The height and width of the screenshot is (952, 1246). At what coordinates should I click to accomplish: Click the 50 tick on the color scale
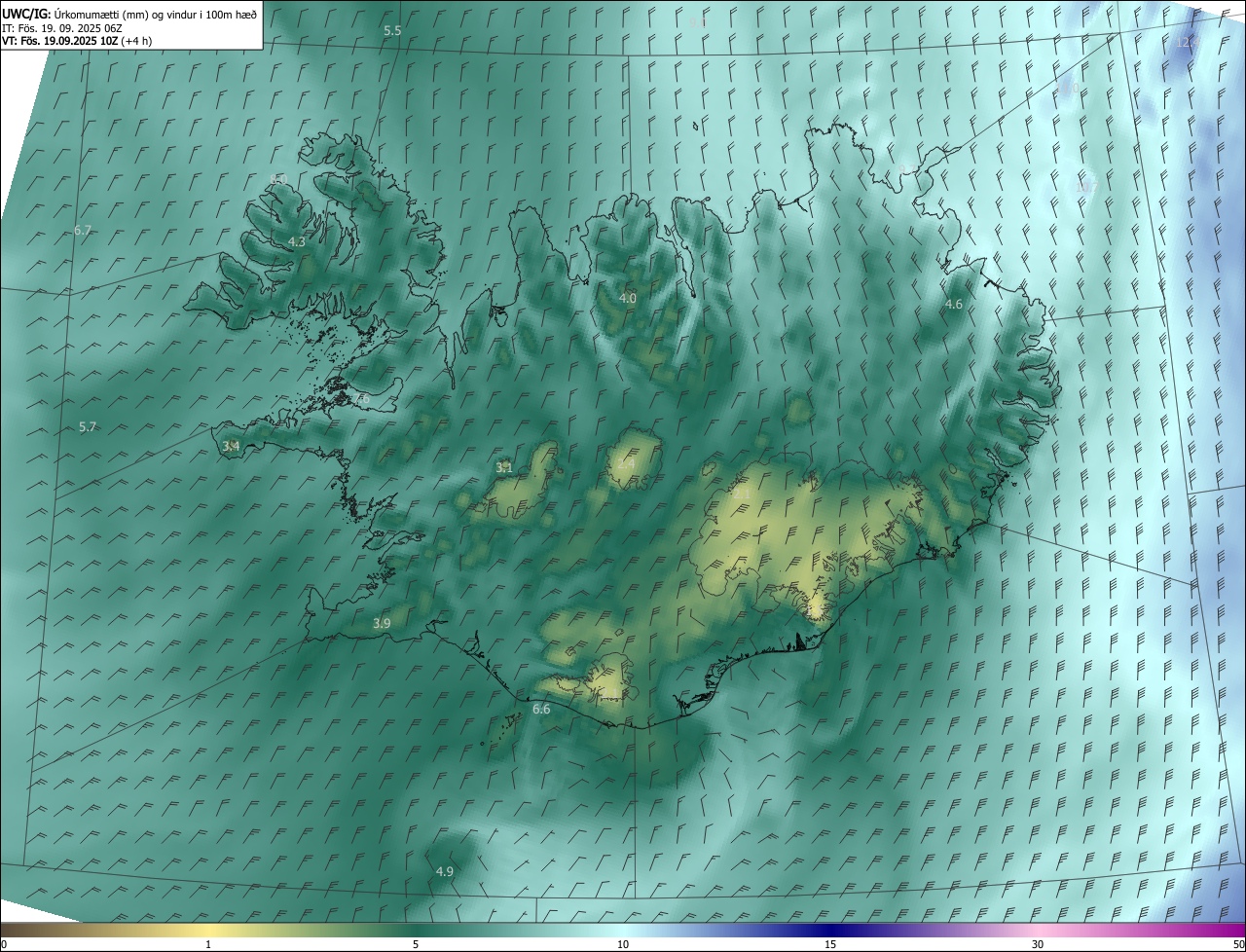[1237, 944]
